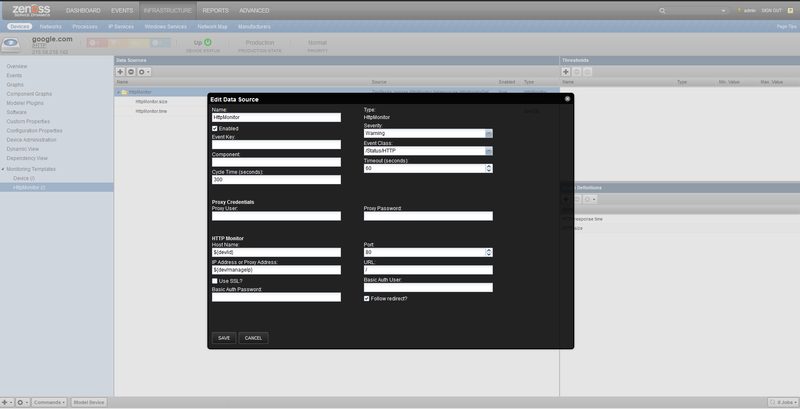Viewport: 800px width, 409px height.
Task: Click the orange error events indicator
Action: pos(118,43)
